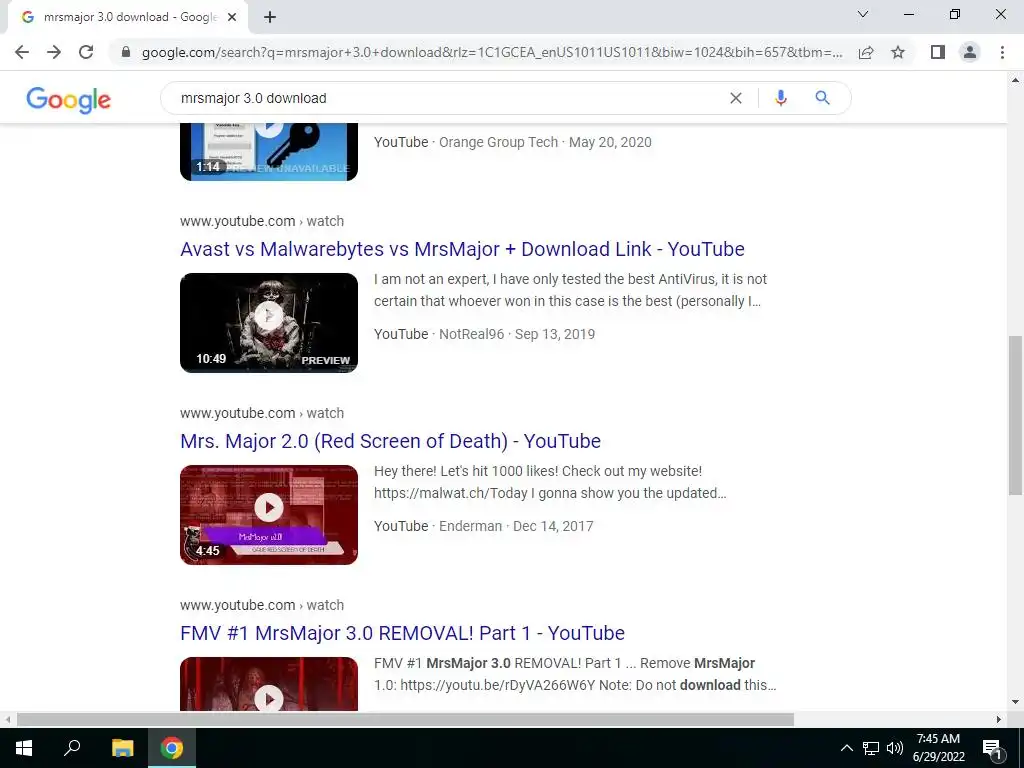The image size is (1024, 768).
Task: Play the FMV #1 removal video thumbnail
Action: [269, 684]
